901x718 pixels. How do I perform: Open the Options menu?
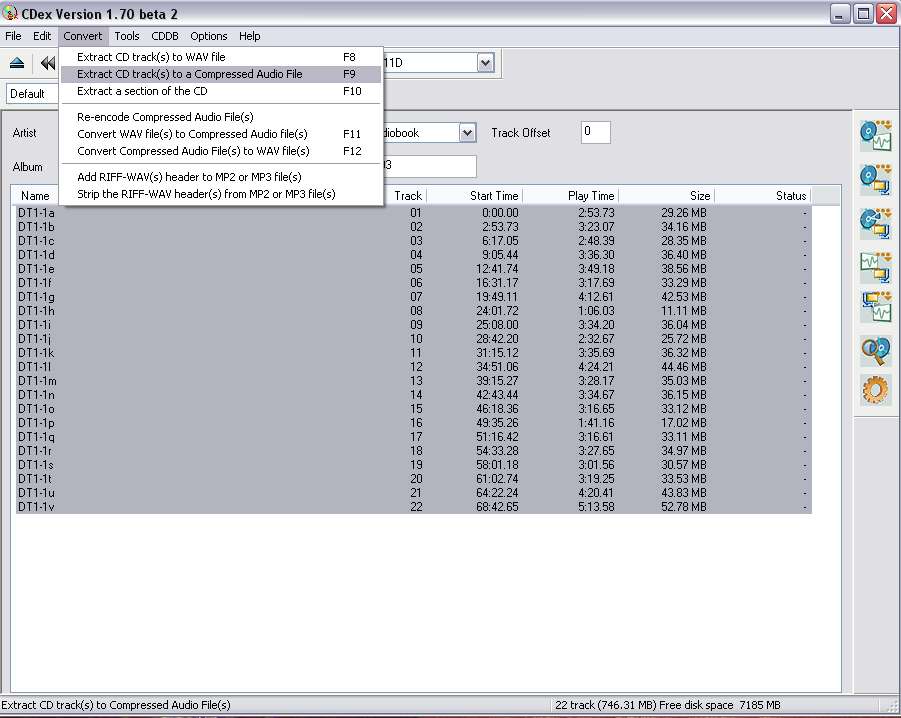[209, 36]
